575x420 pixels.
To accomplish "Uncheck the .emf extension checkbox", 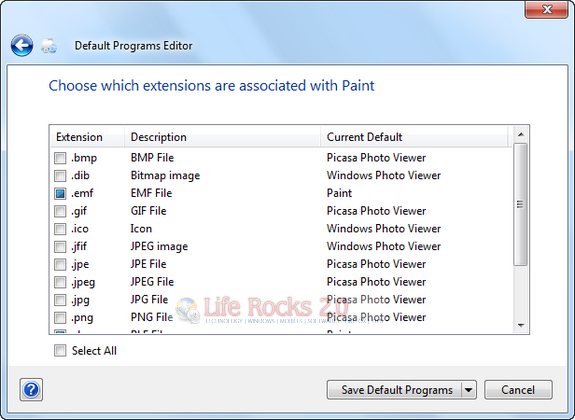I will point(60,193).
